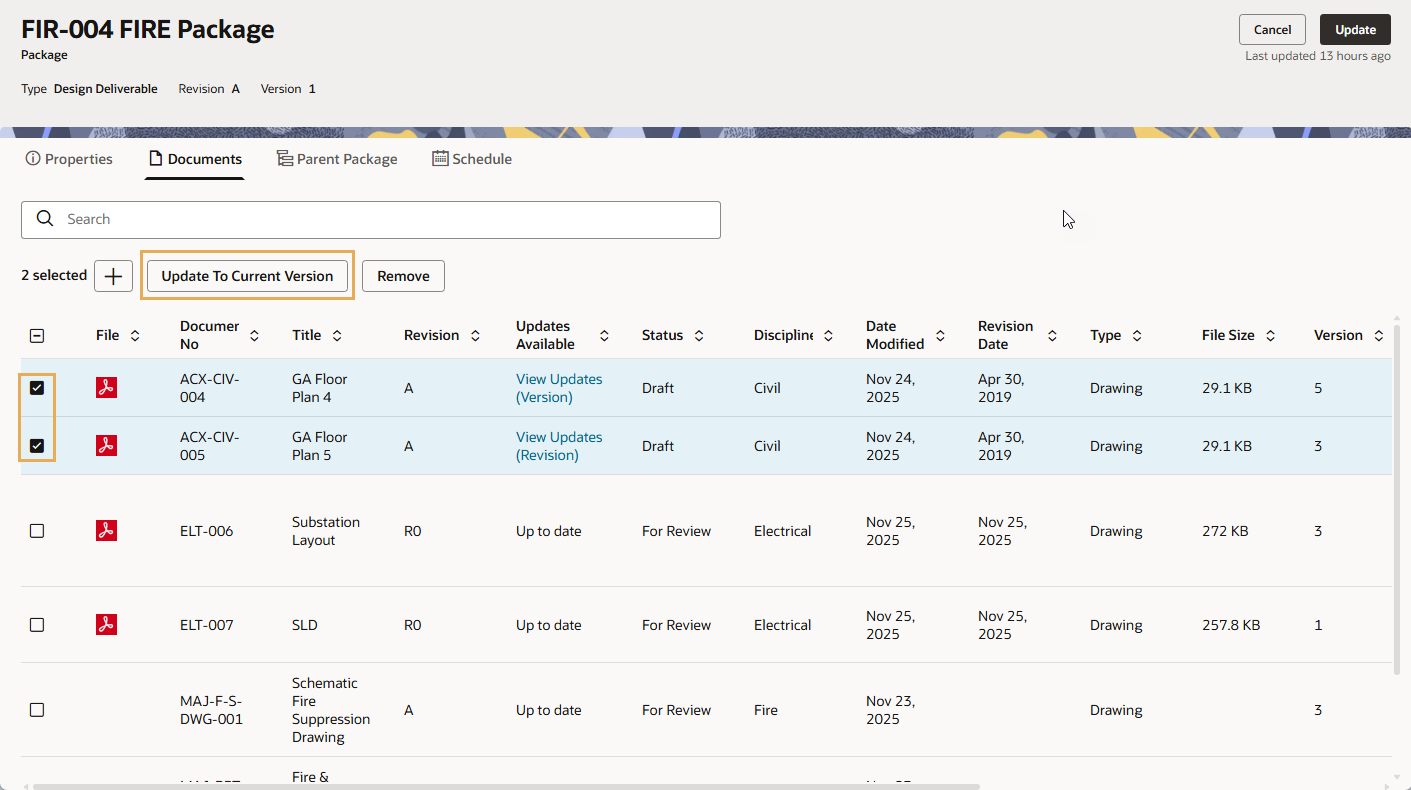The image size is (1411, 790).
Task: Click PDF icon in ELT-007 SLD row
Action: (x=106, y=625)
